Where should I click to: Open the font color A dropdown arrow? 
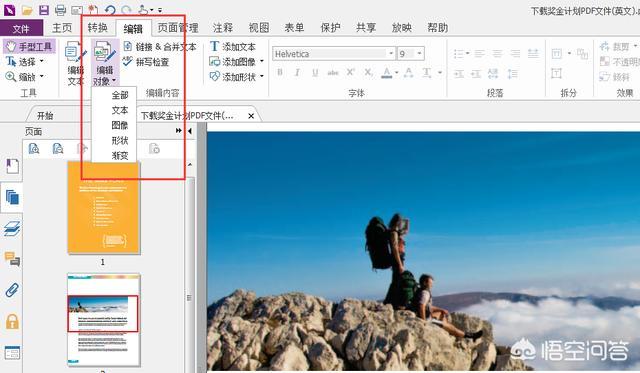click(396, 73)
